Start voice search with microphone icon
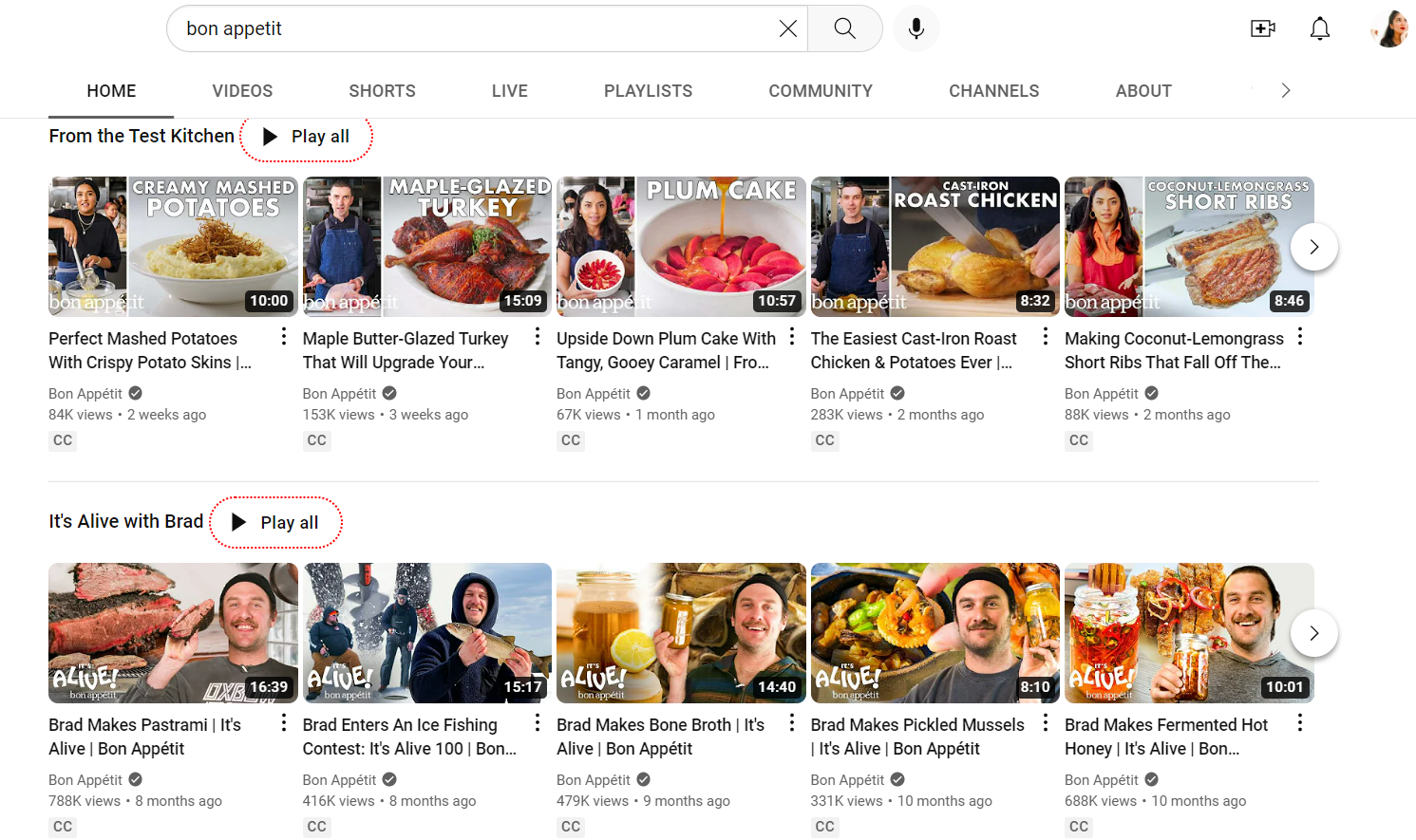 [916, 28]
